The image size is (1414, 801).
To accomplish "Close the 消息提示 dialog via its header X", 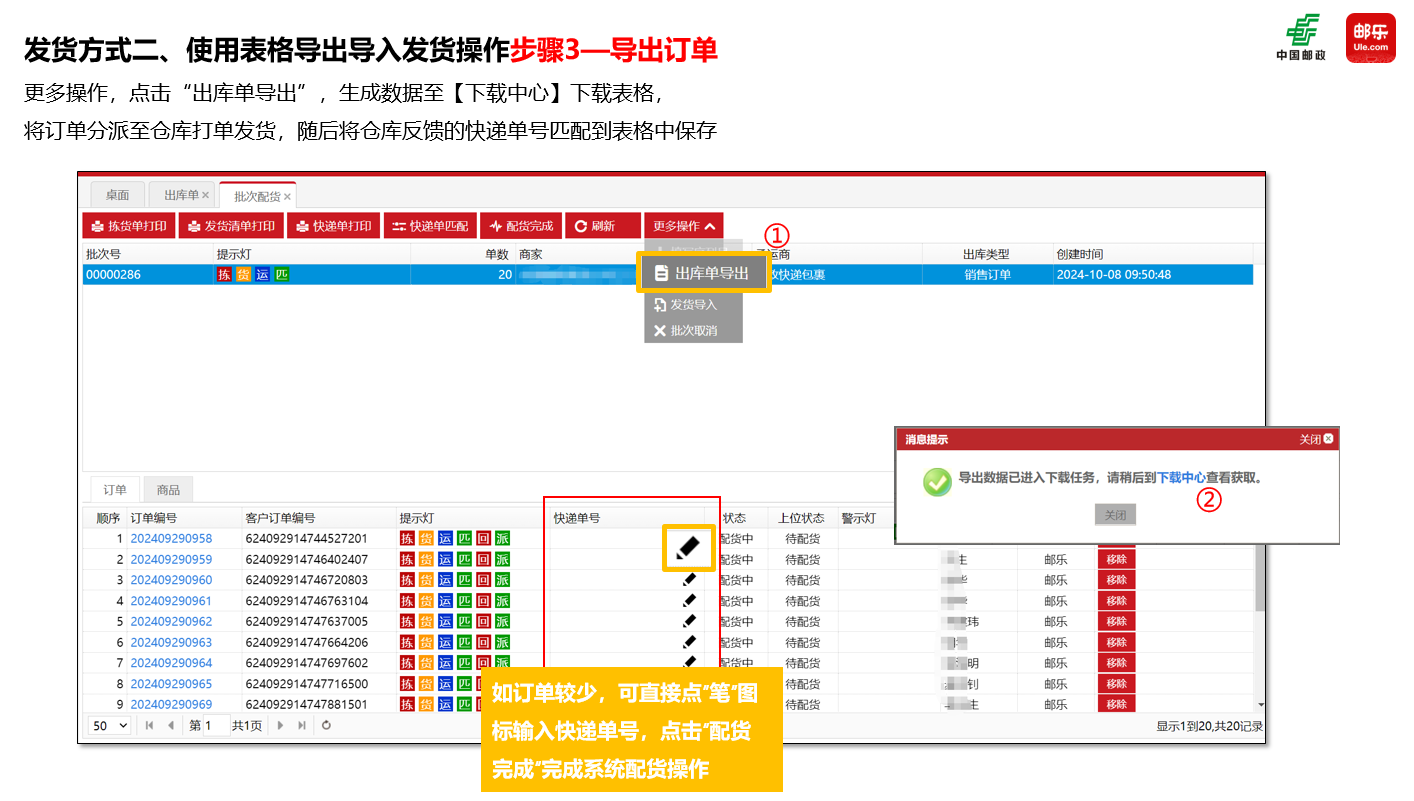I will tap(1328, 439).
